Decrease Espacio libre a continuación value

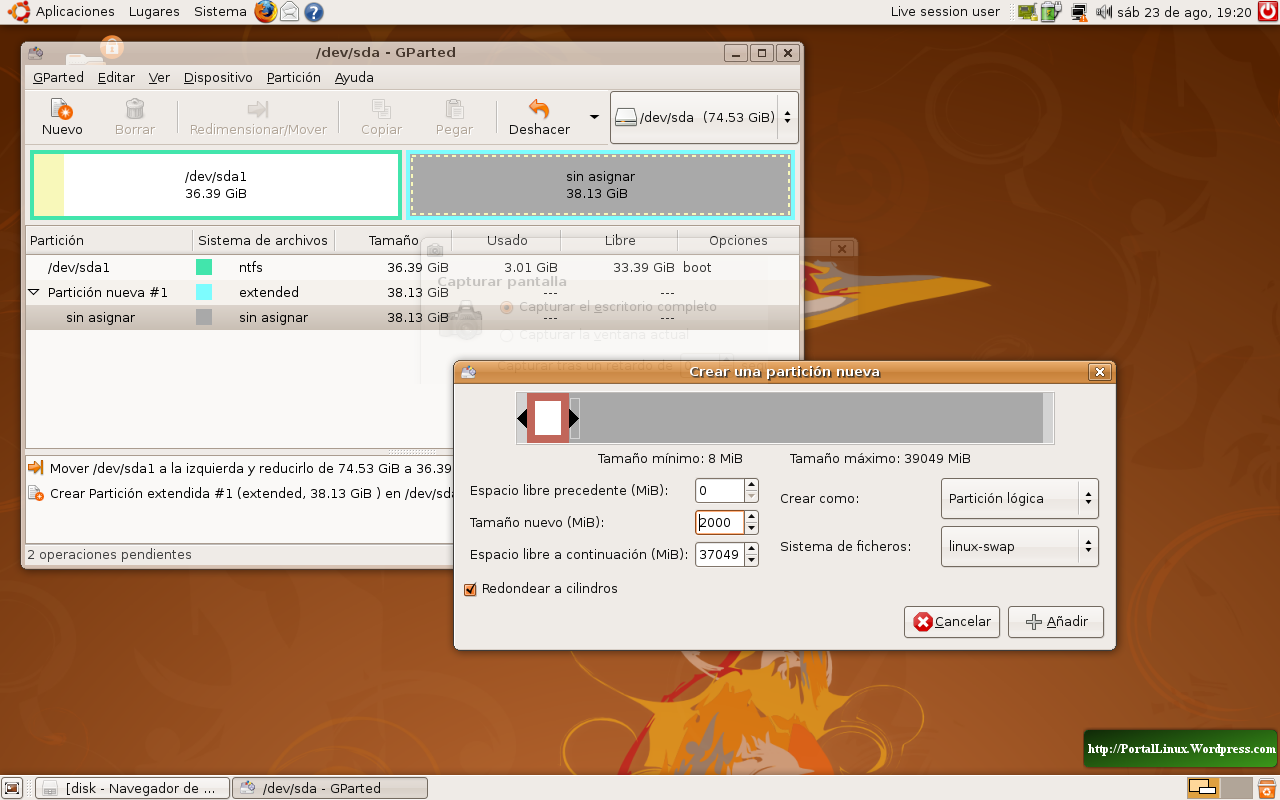click(x=751, y=560)
